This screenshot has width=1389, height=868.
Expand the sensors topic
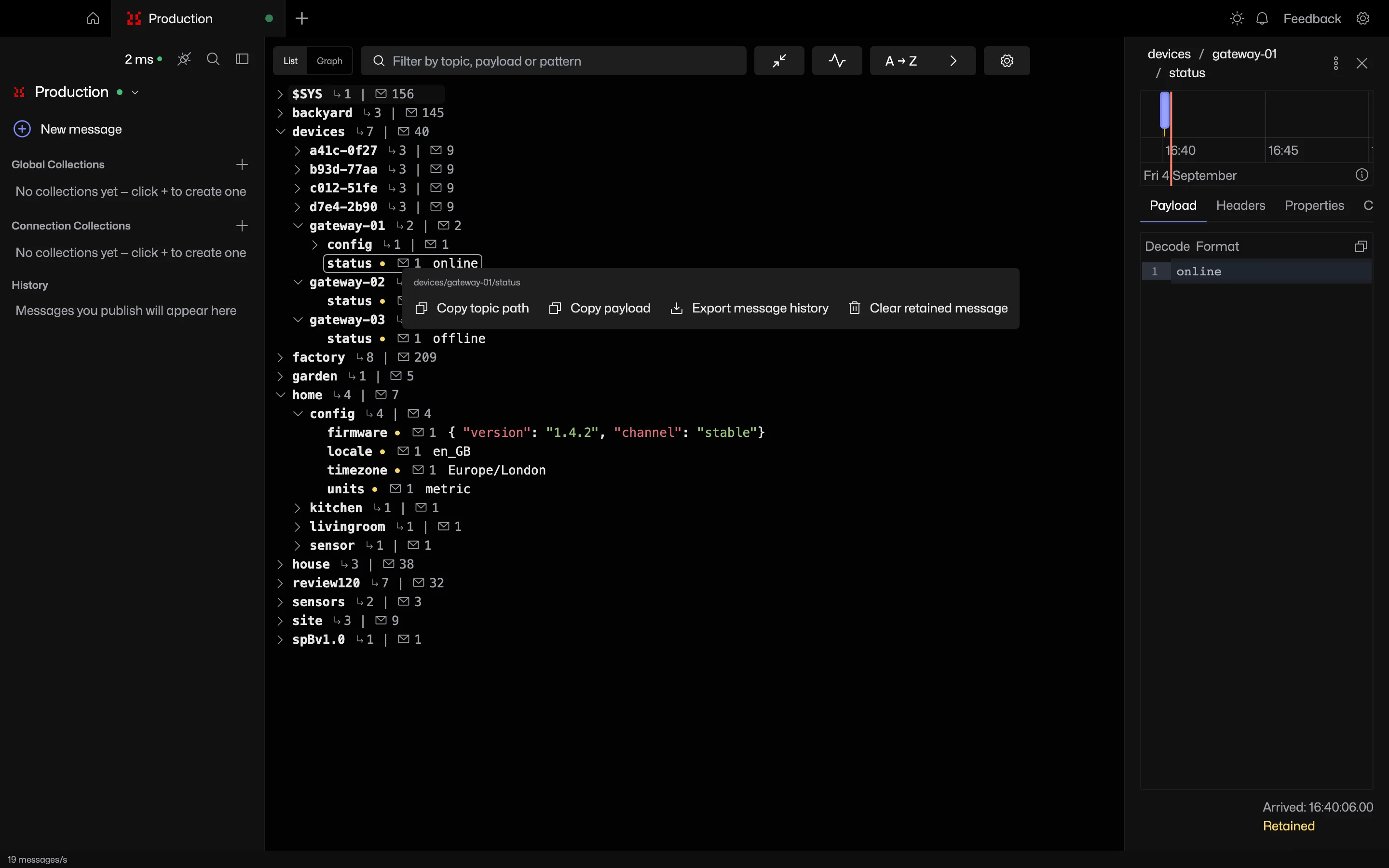(280, 602)
